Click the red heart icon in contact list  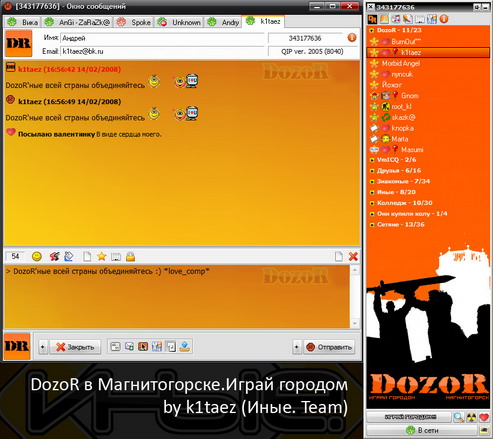pyautogui.click(x=484, y=417)
